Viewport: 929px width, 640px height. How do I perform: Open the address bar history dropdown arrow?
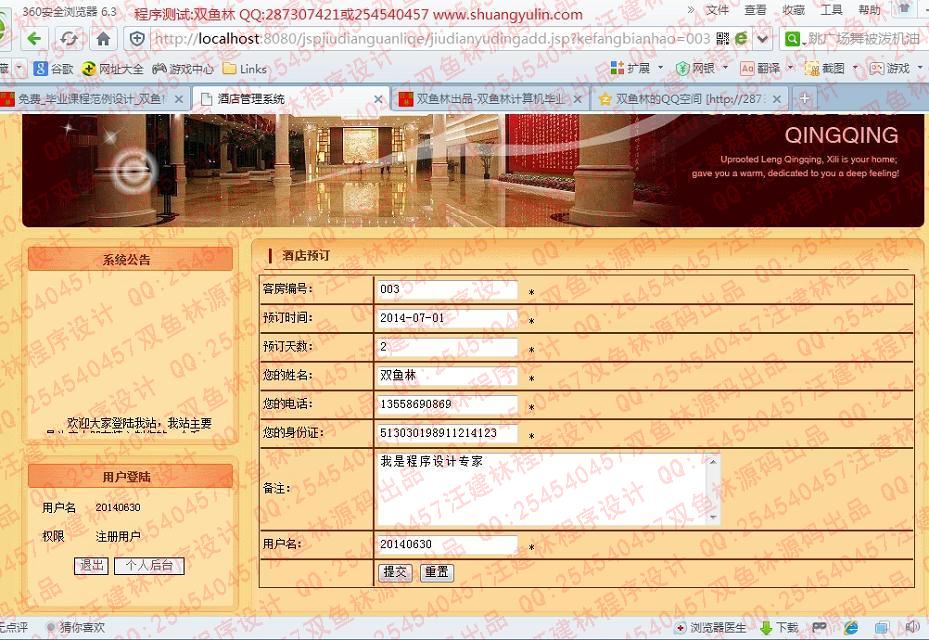[763, 39]
